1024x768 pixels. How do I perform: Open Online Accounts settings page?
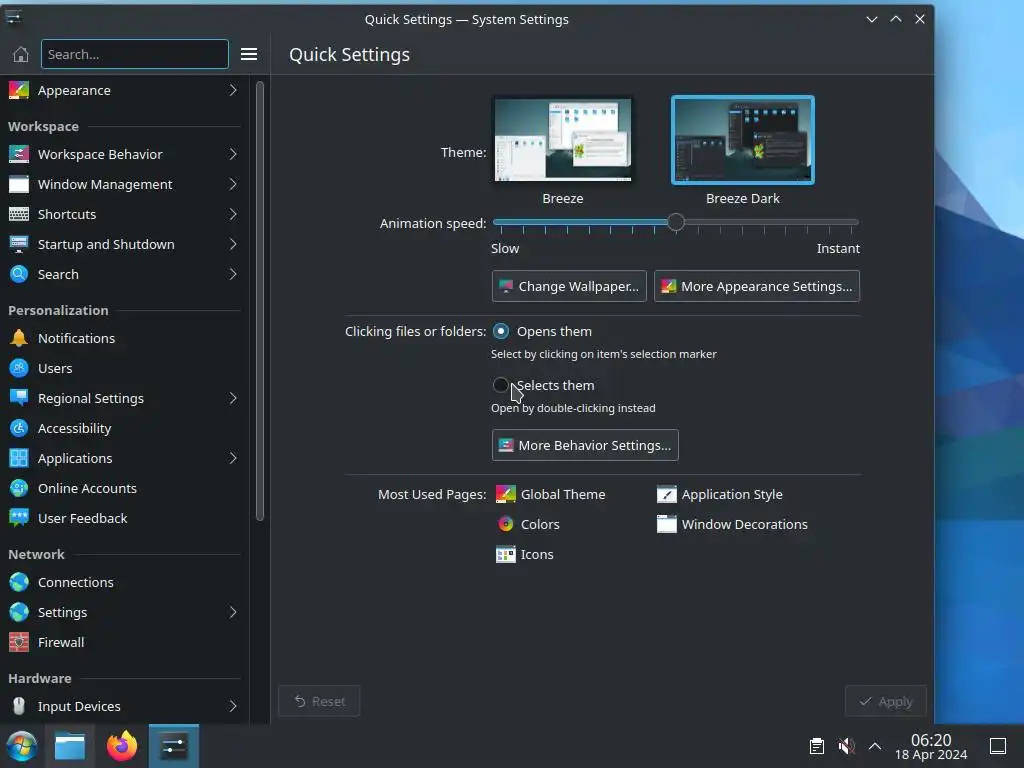[124, 488]
